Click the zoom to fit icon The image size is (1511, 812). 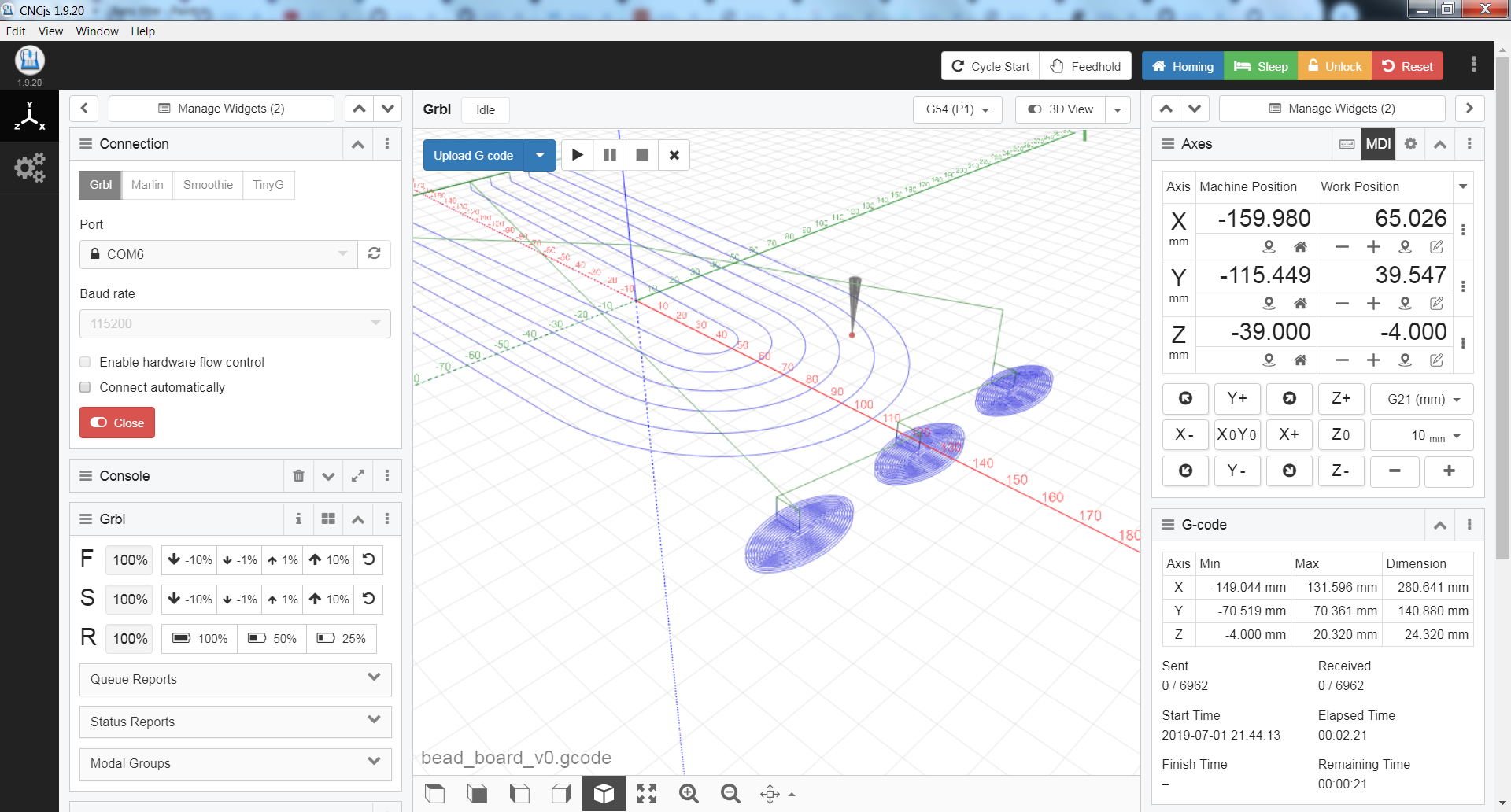[646, 794]
